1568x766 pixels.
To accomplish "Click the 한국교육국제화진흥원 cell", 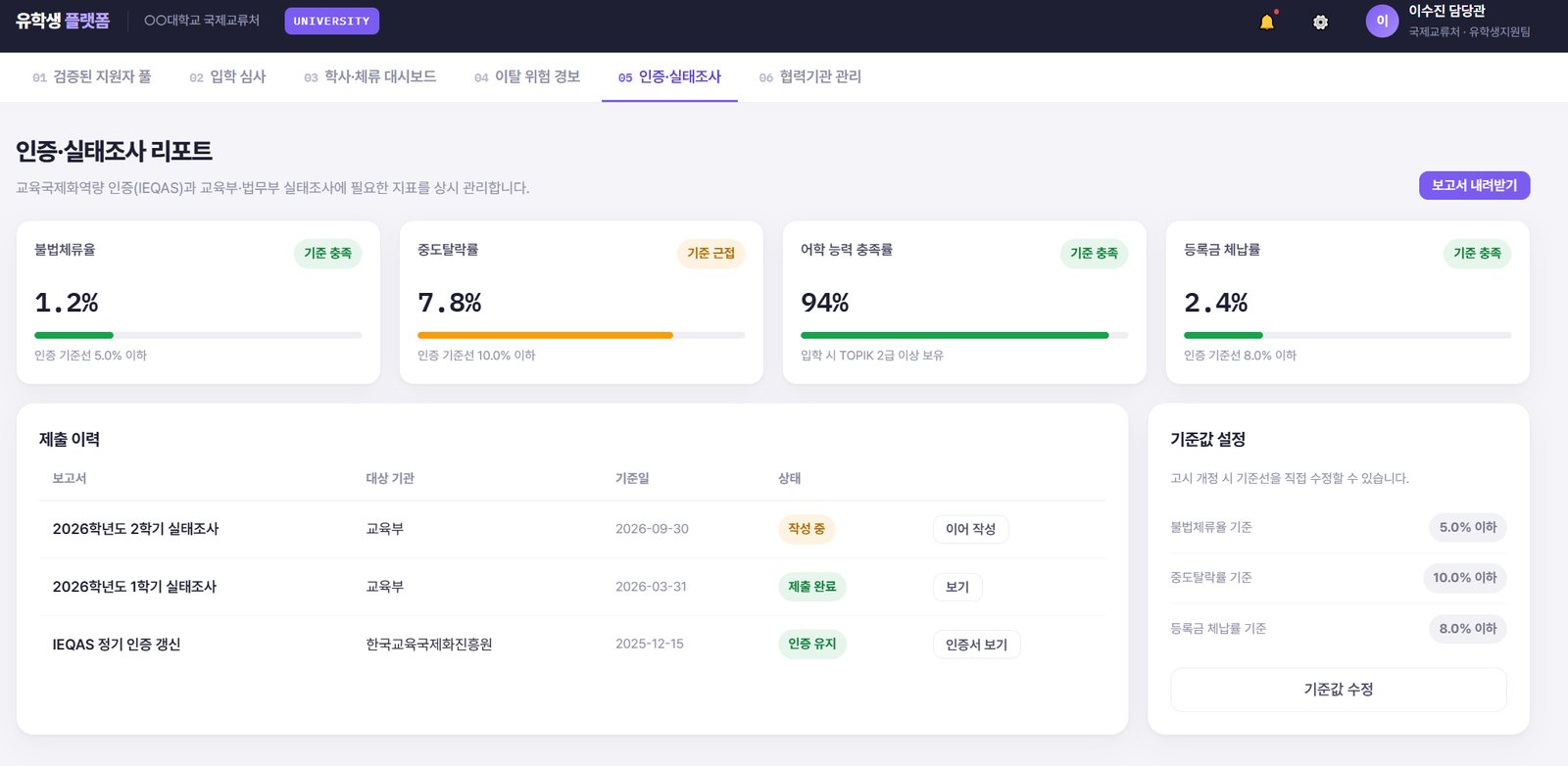I will pos(429,645).
